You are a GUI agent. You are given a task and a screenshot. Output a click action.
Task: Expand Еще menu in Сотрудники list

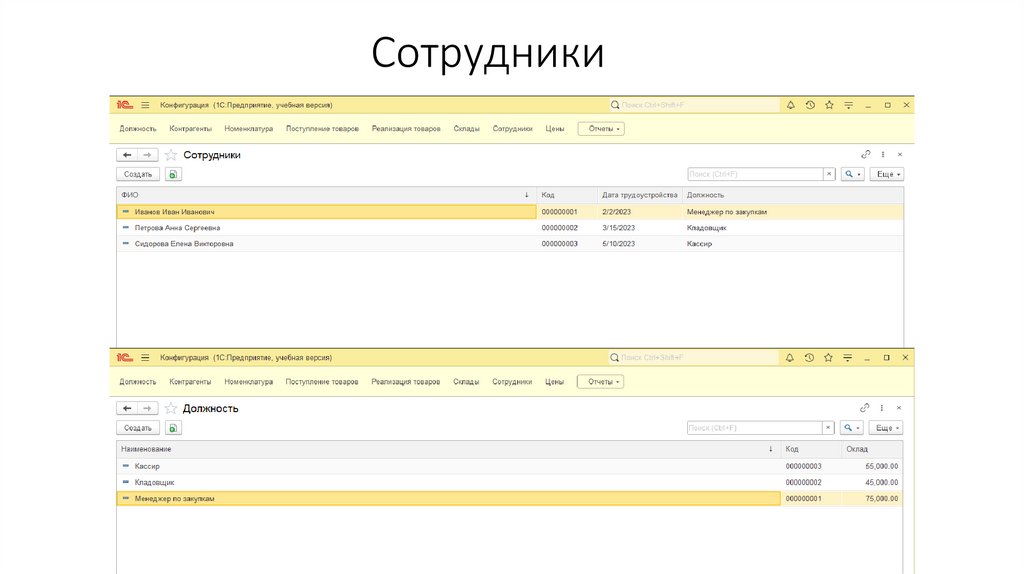click(x=887, y=174)
